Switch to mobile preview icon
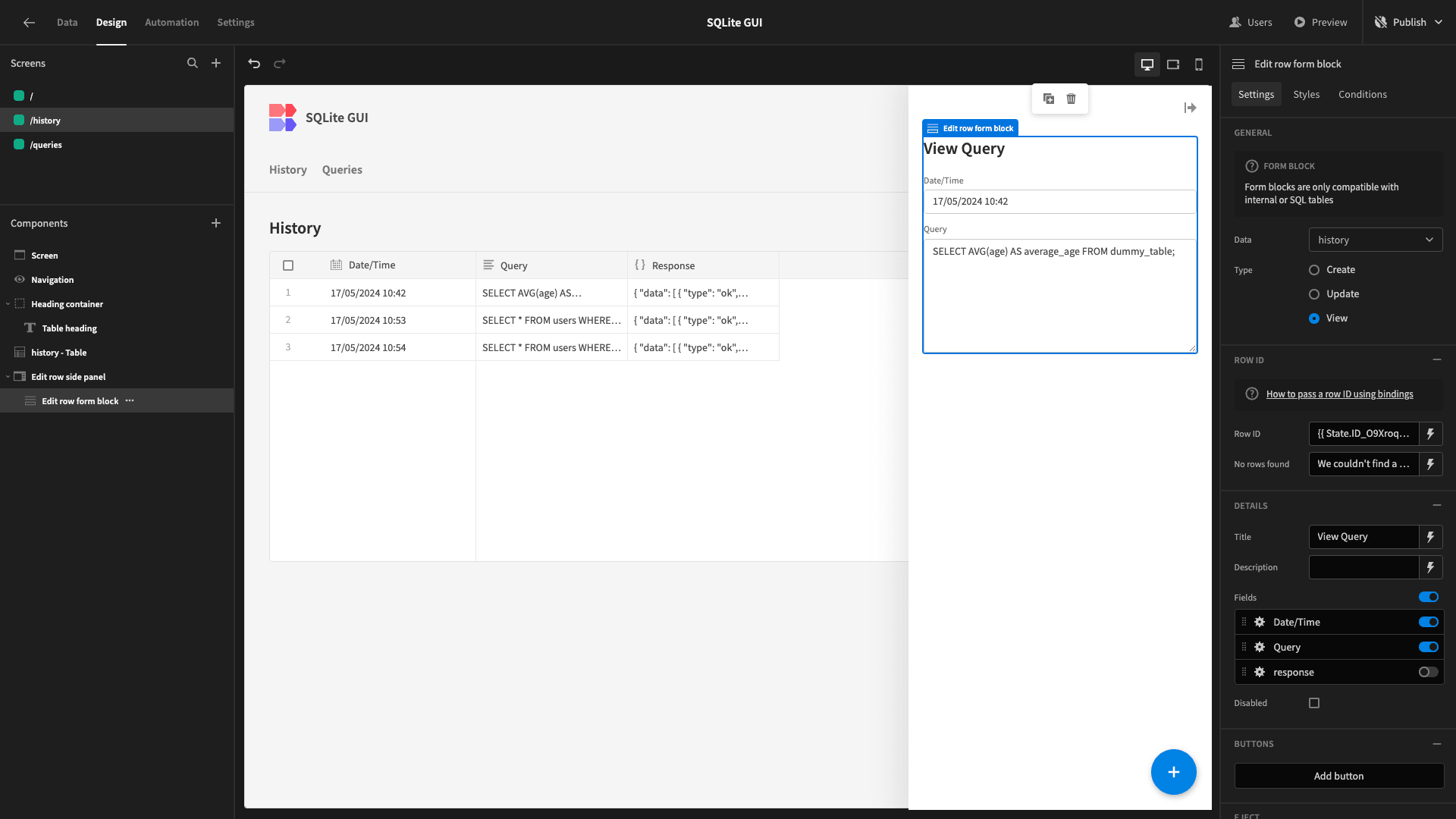1456x819 pixels. (1199, 64)
